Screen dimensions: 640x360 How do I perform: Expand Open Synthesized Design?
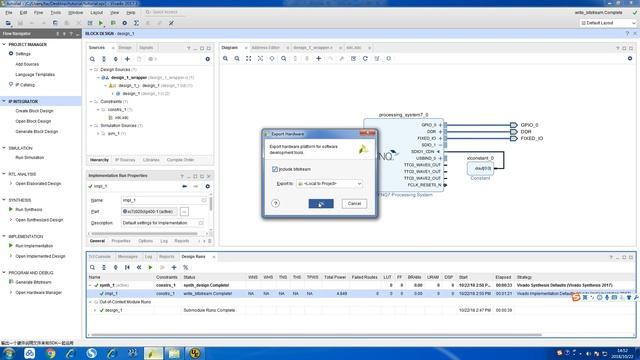11,220
